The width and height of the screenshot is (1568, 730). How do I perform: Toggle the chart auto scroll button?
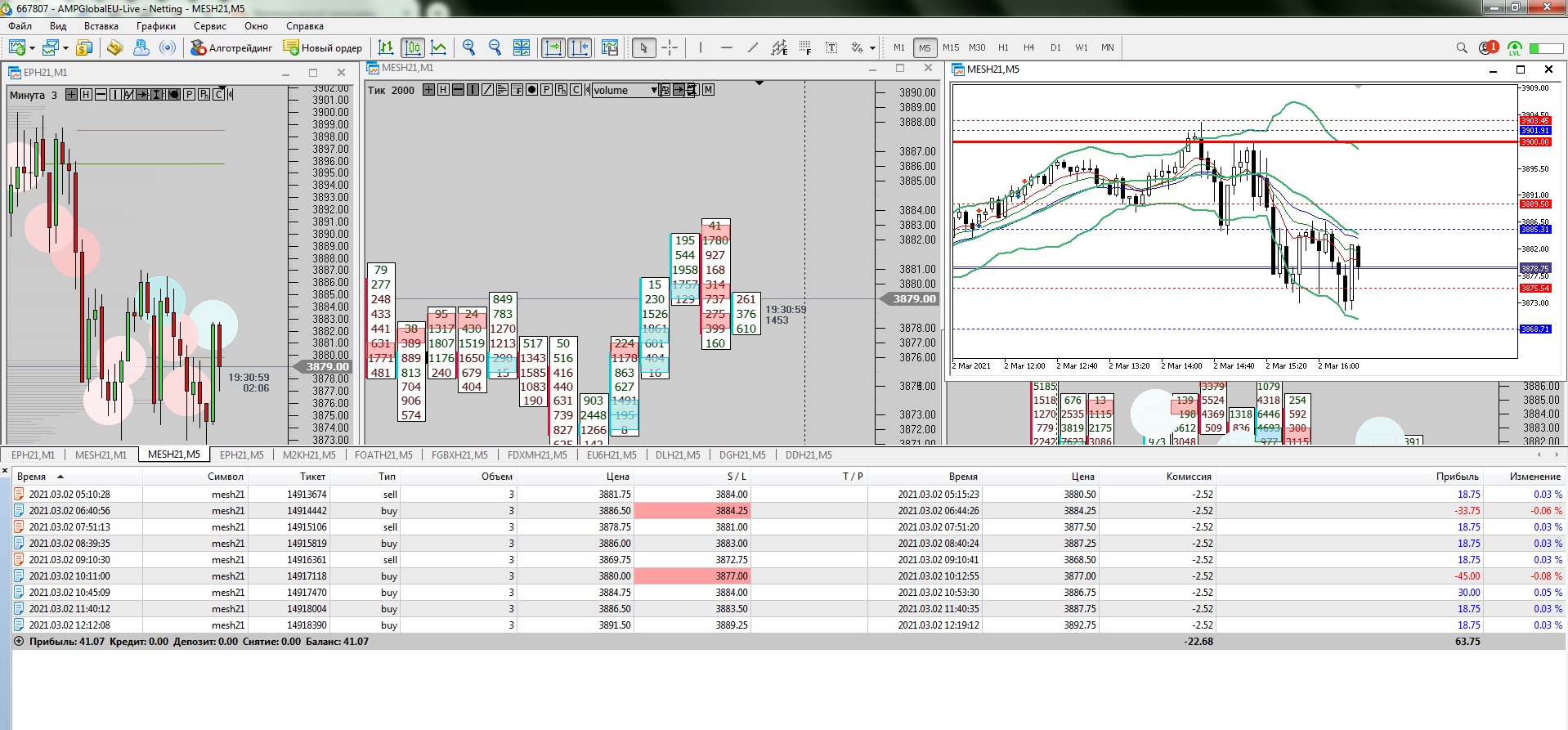[x=553, y=47]
